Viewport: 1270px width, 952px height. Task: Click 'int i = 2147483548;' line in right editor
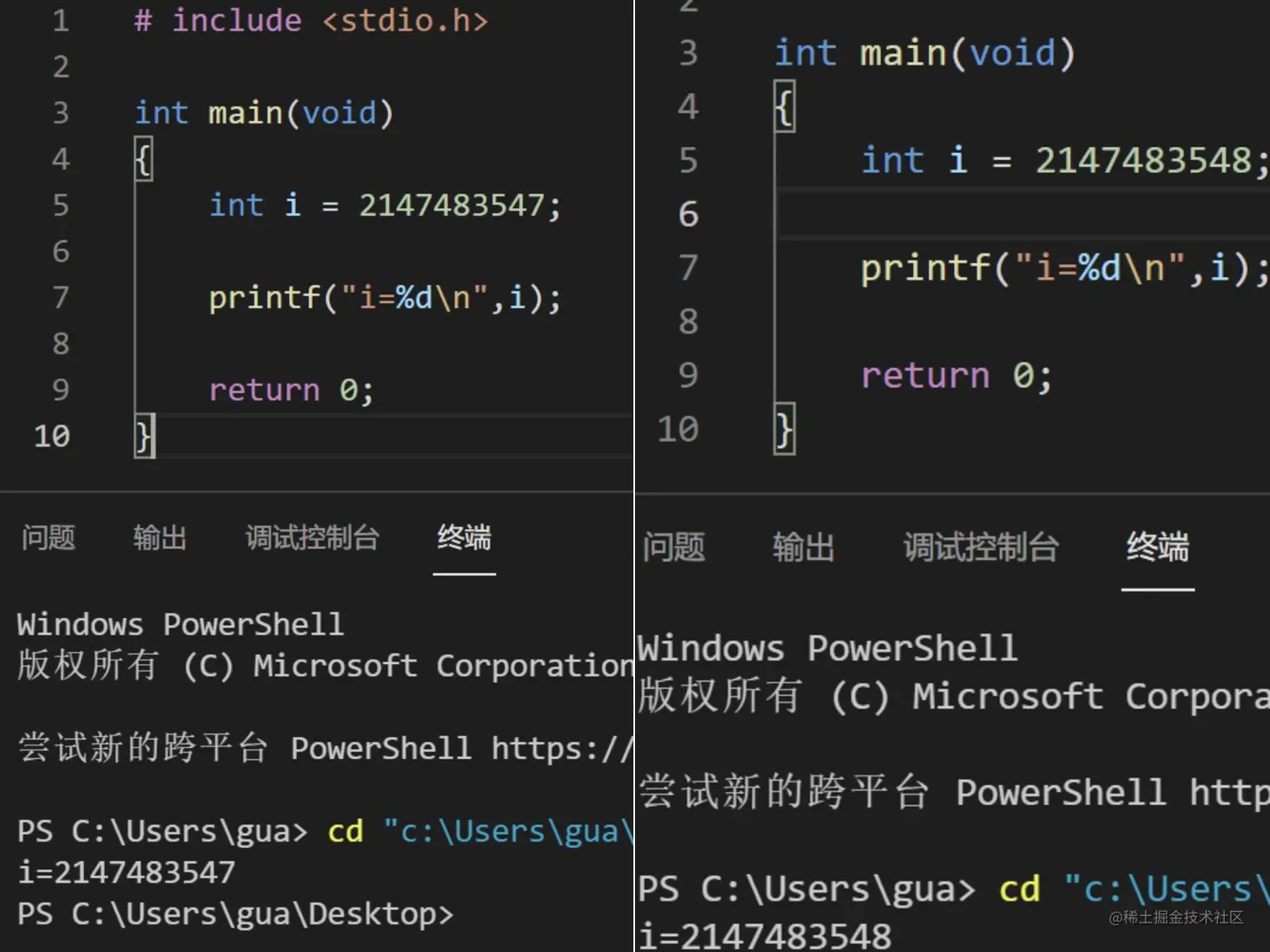pyautogui.click(x=1065, y=160)
